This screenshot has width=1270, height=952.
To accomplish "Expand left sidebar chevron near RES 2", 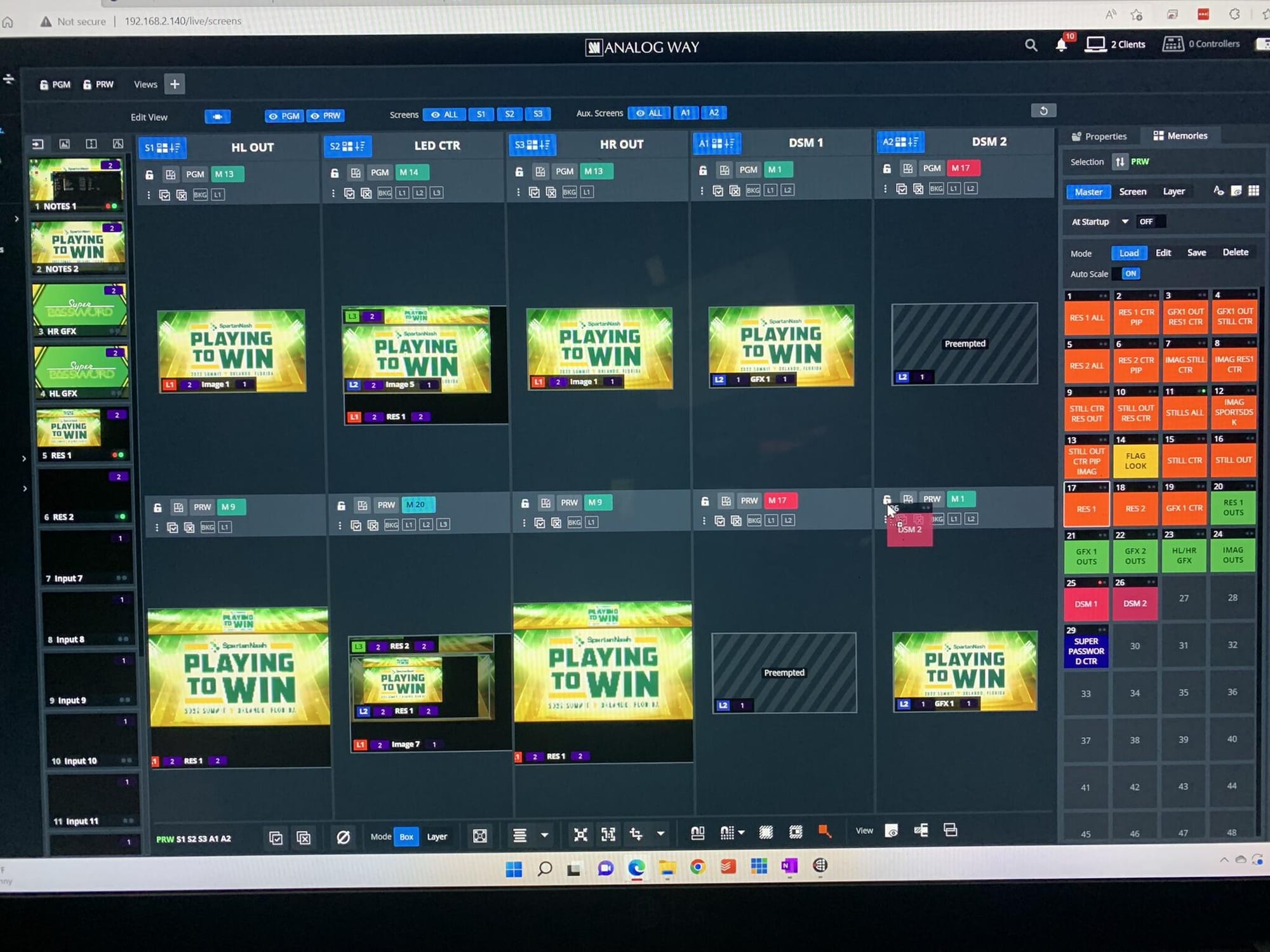I will point(25,489).
